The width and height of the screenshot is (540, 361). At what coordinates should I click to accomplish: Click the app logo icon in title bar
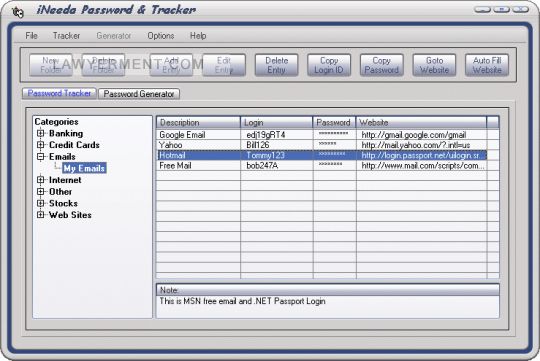18,12
